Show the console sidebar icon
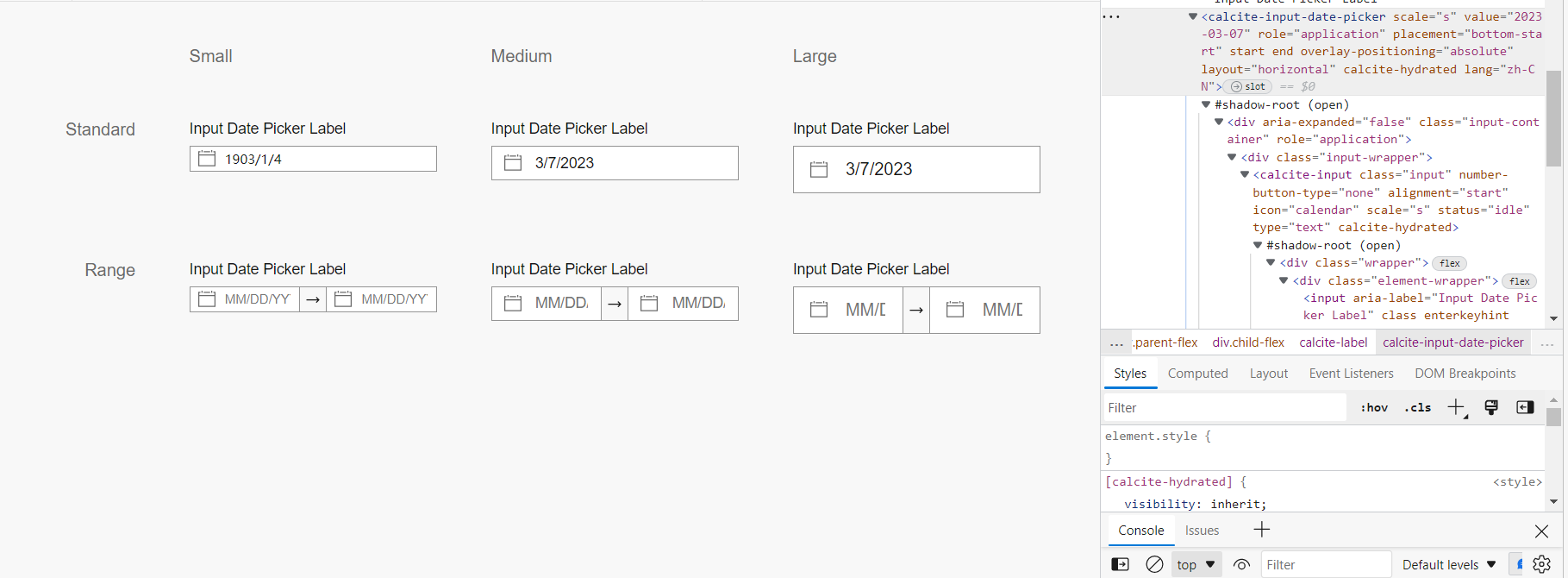 click(1120, 564)
